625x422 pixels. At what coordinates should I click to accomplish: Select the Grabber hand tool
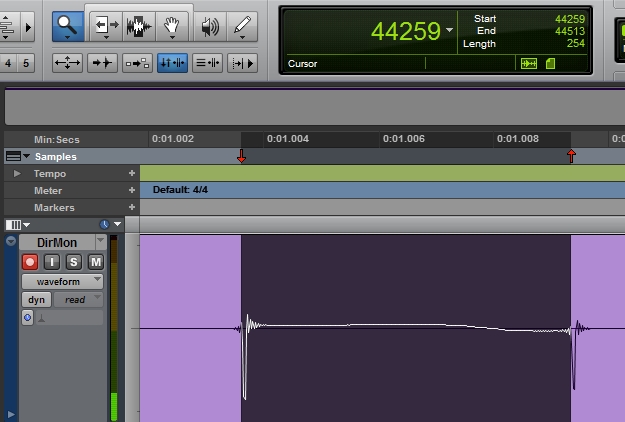[x=172, y=27]
